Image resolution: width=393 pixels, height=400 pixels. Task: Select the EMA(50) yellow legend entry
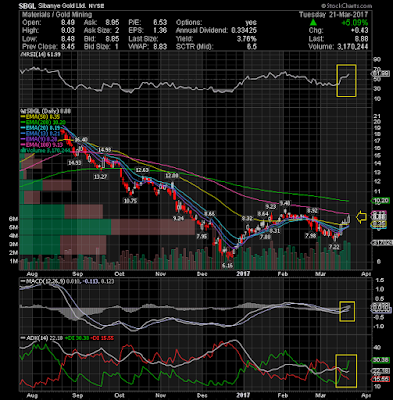(41, 117)
